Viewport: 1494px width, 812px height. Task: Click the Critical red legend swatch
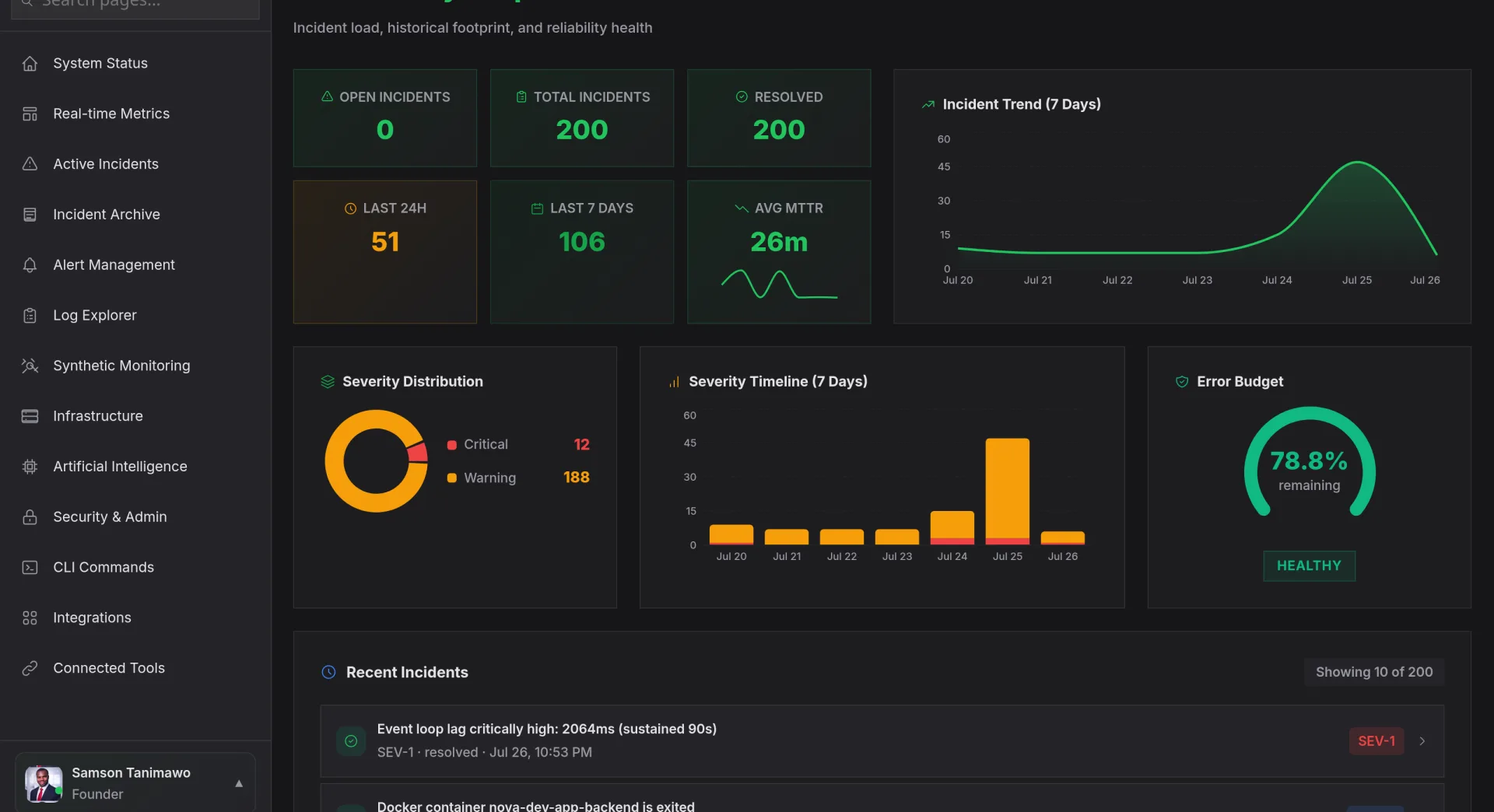[451, 445]
